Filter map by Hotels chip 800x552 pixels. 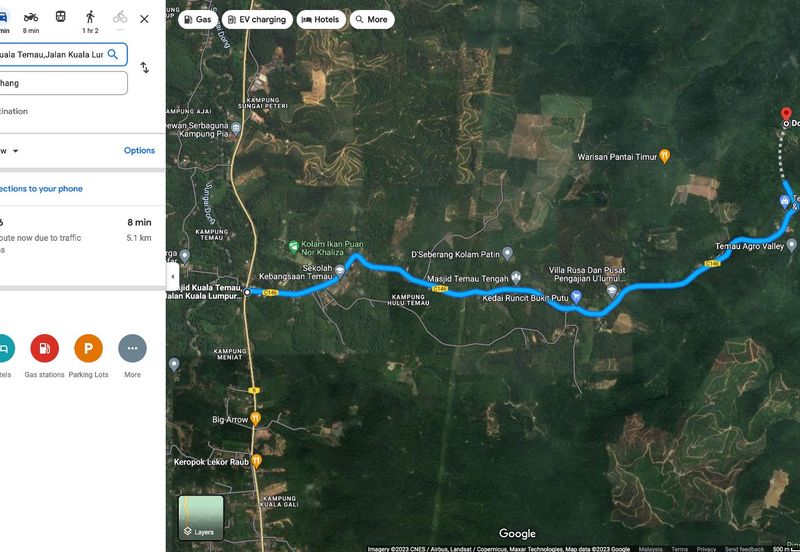tap(321, 19)
